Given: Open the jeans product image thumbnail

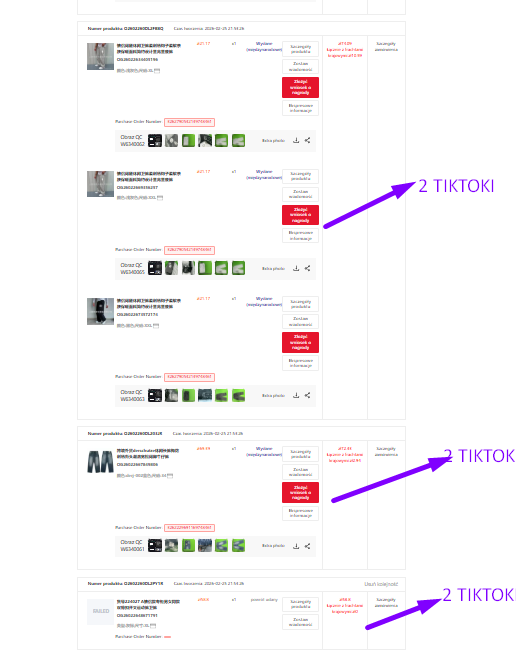Looking at the screenshot, I should pyautogui.click(x=100, y=461).
